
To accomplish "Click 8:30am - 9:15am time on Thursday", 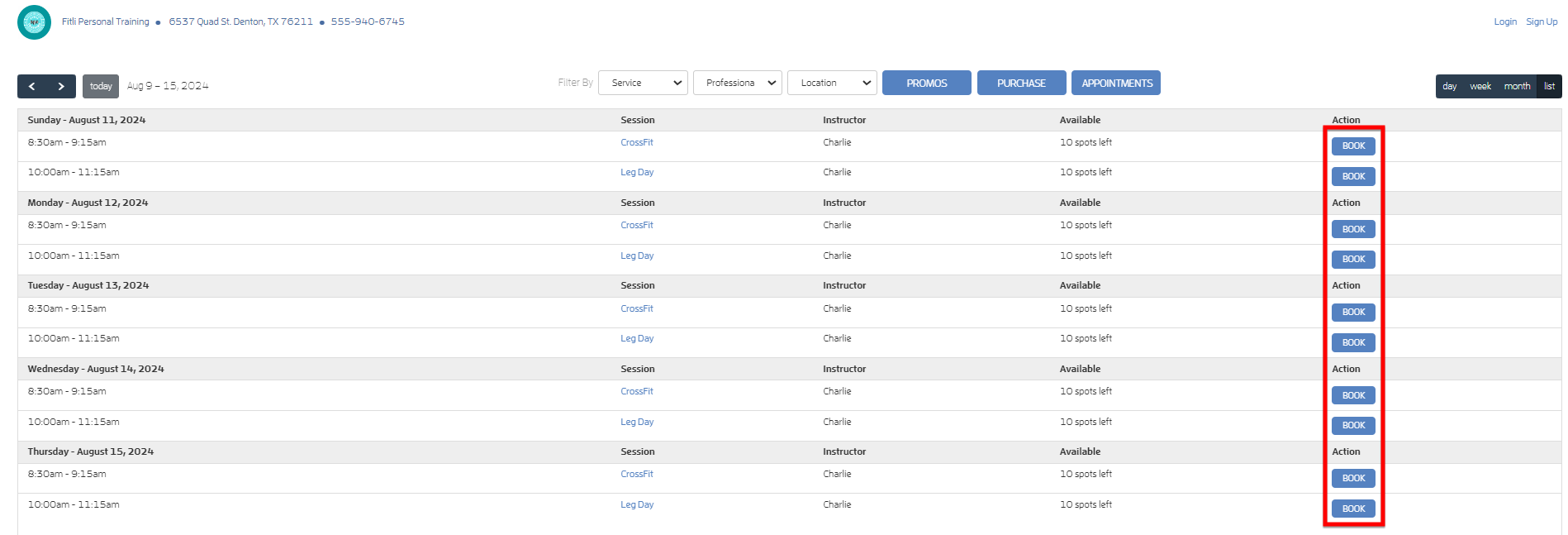I will click(67, 474).
